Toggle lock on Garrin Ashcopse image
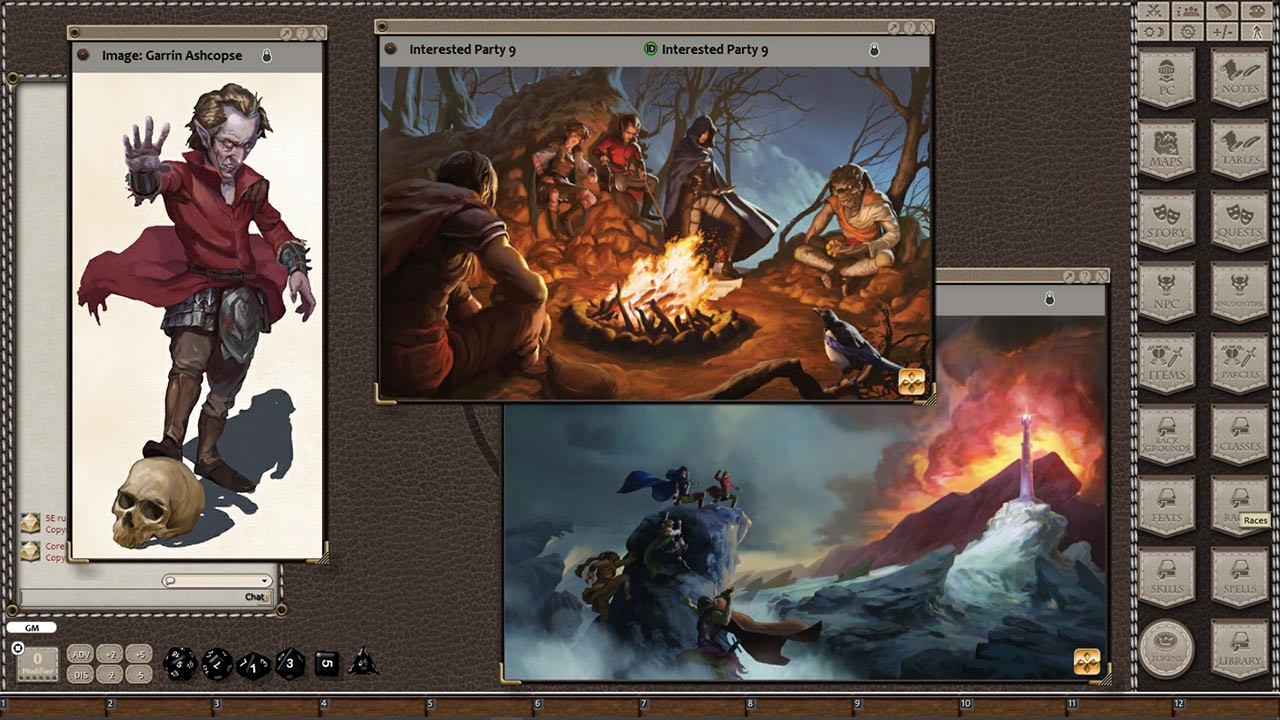 (267, 56)
